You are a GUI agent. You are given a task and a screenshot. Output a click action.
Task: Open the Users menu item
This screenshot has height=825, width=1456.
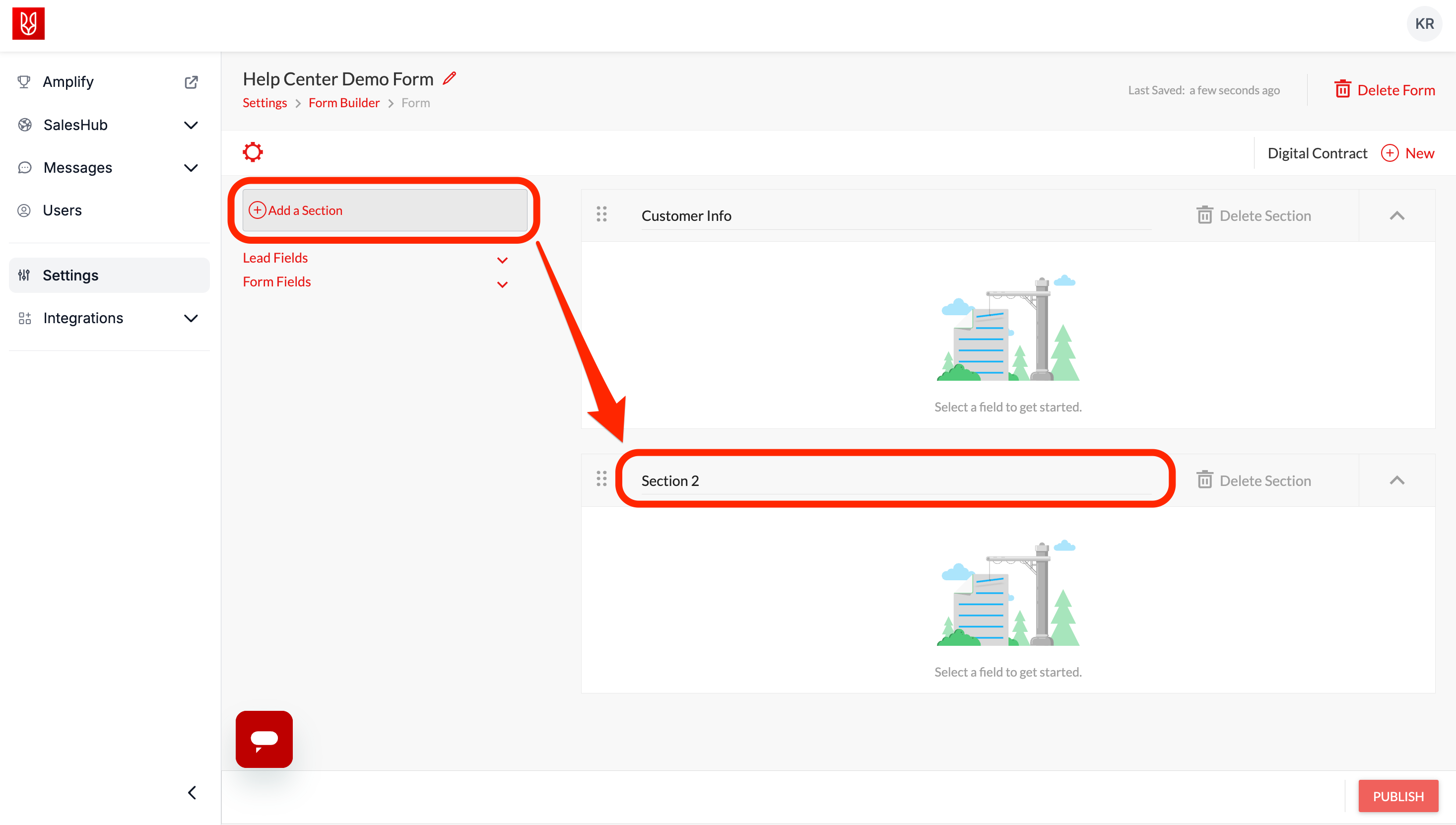63,210
